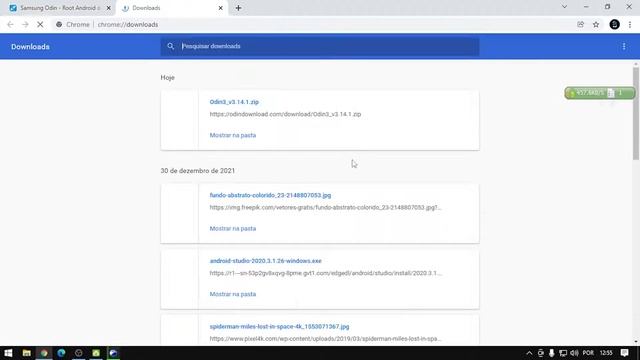Open spiderman-miles-lost-in-space-4k jpg link
The height and width of the screenshot is (360, 640).
pyautogui.click(x=279, y=327)
